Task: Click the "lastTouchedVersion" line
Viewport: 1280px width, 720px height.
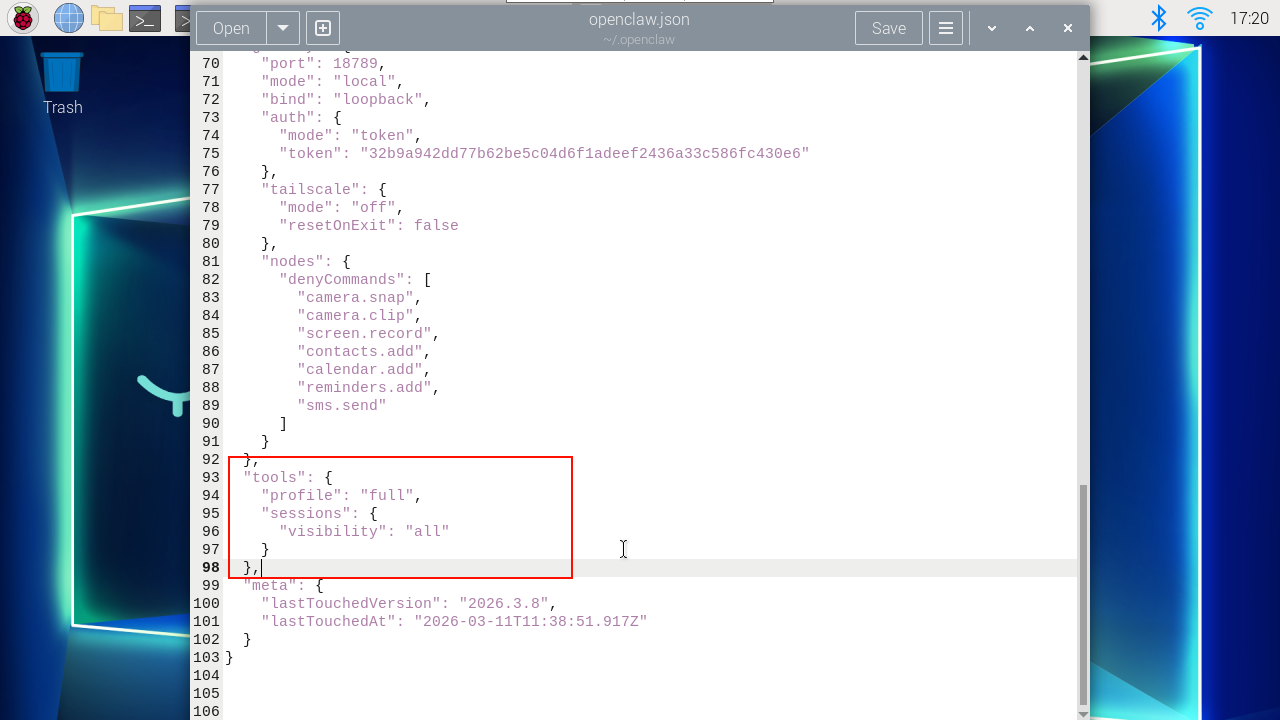Action: pyautogui.click(x=408, y=603)
